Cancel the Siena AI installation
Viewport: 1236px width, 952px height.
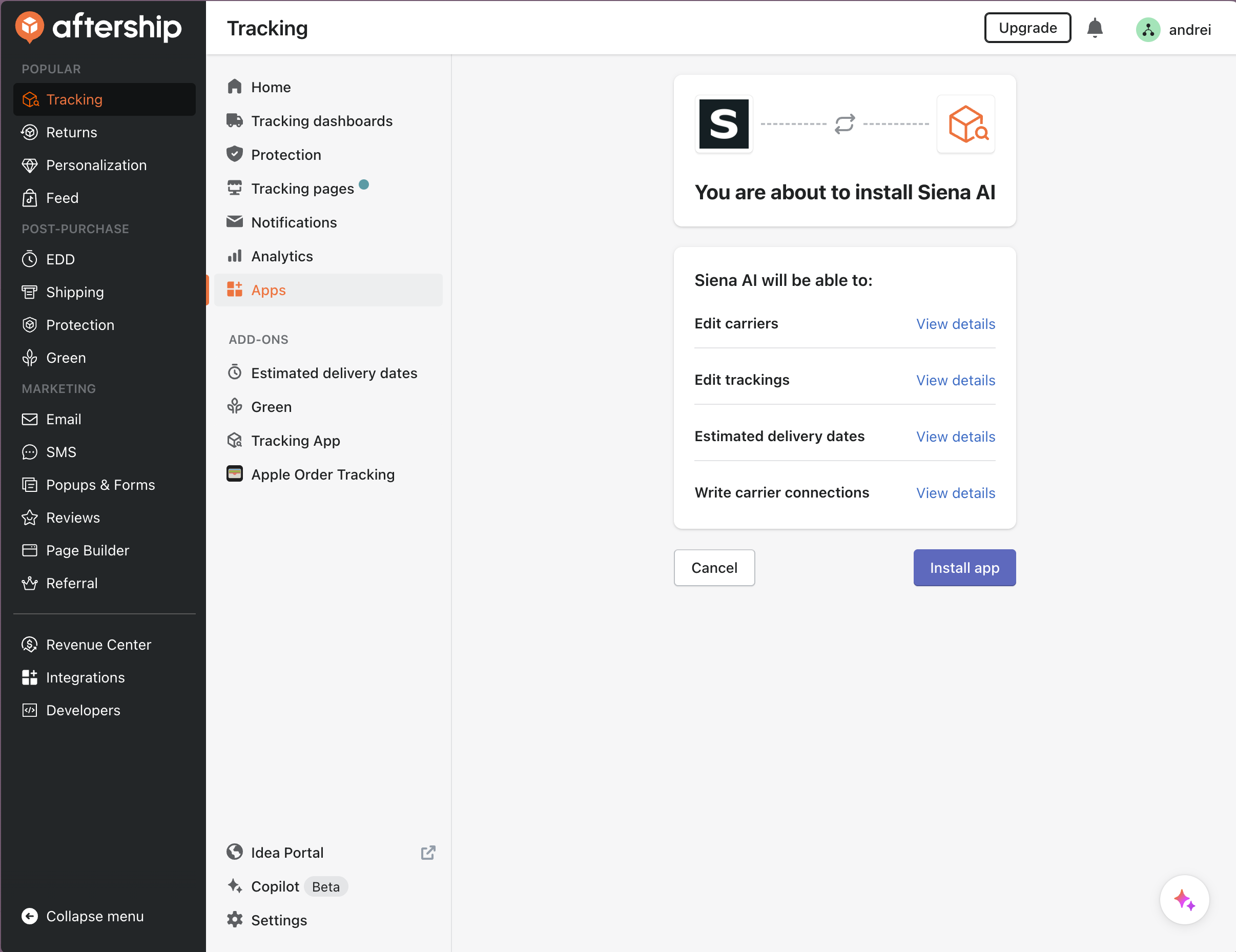(714, 567)
